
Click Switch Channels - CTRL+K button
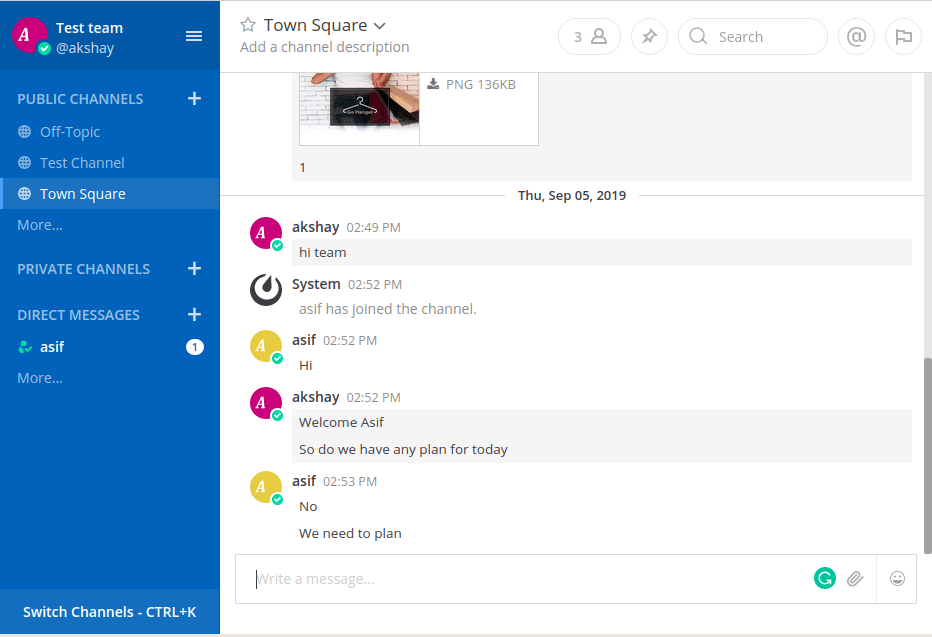pos(109,611)
